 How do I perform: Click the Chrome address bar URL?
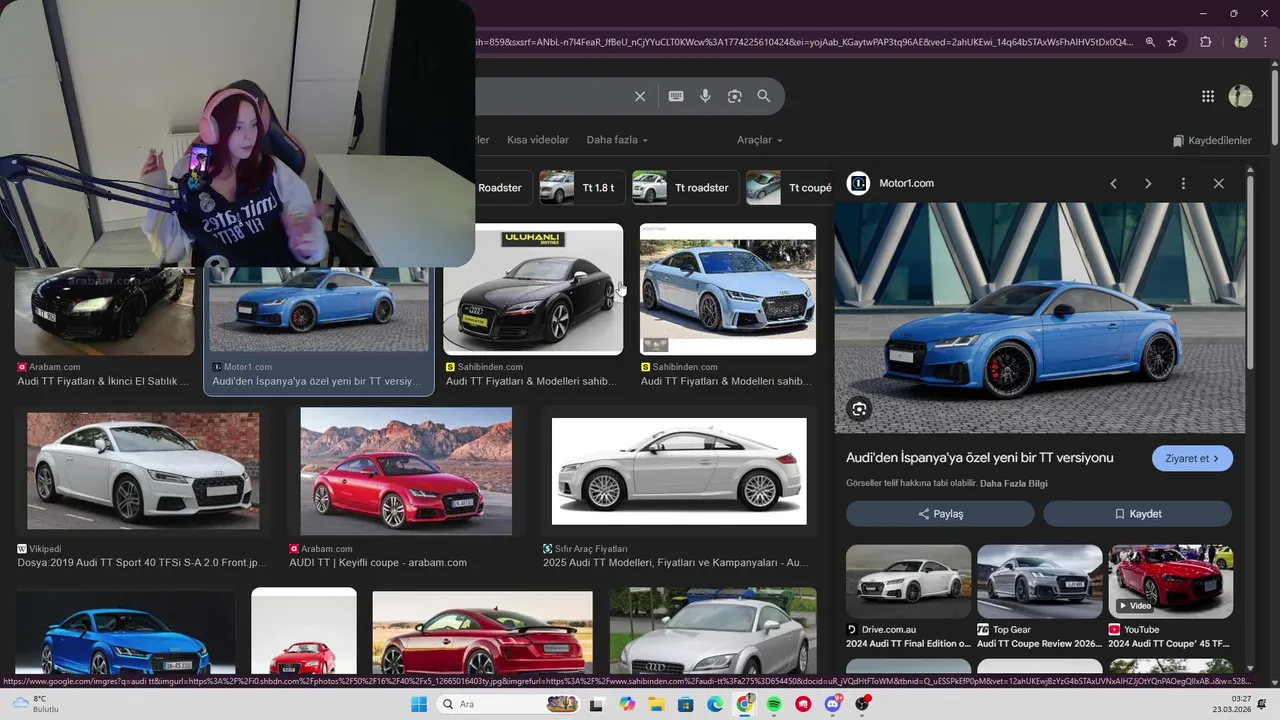click(x=805, y=42)
